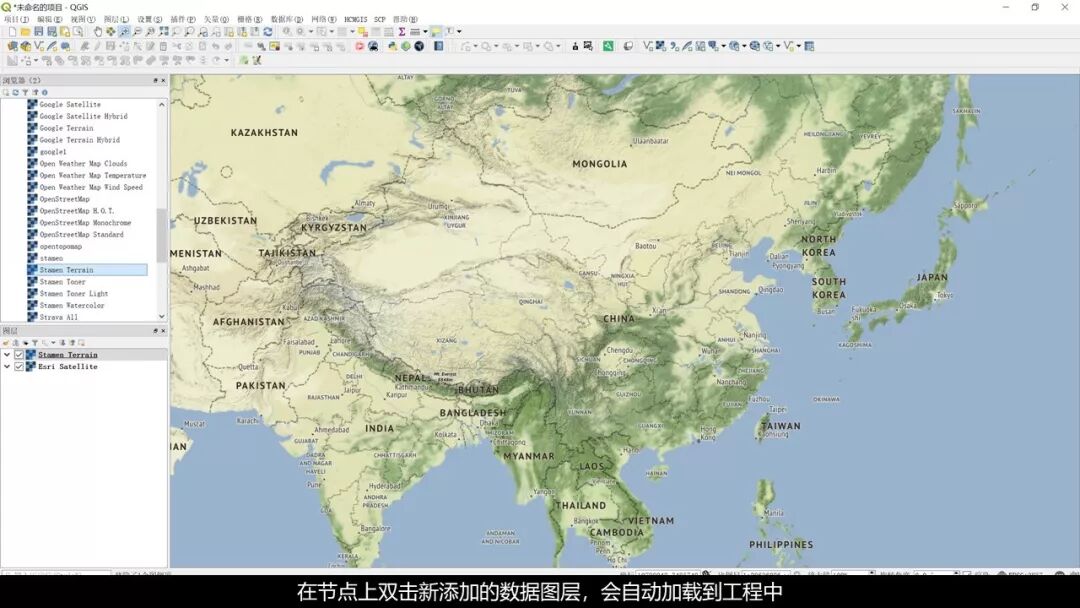Select OpenStreetMap H.O.T. entry

(76, 211)
